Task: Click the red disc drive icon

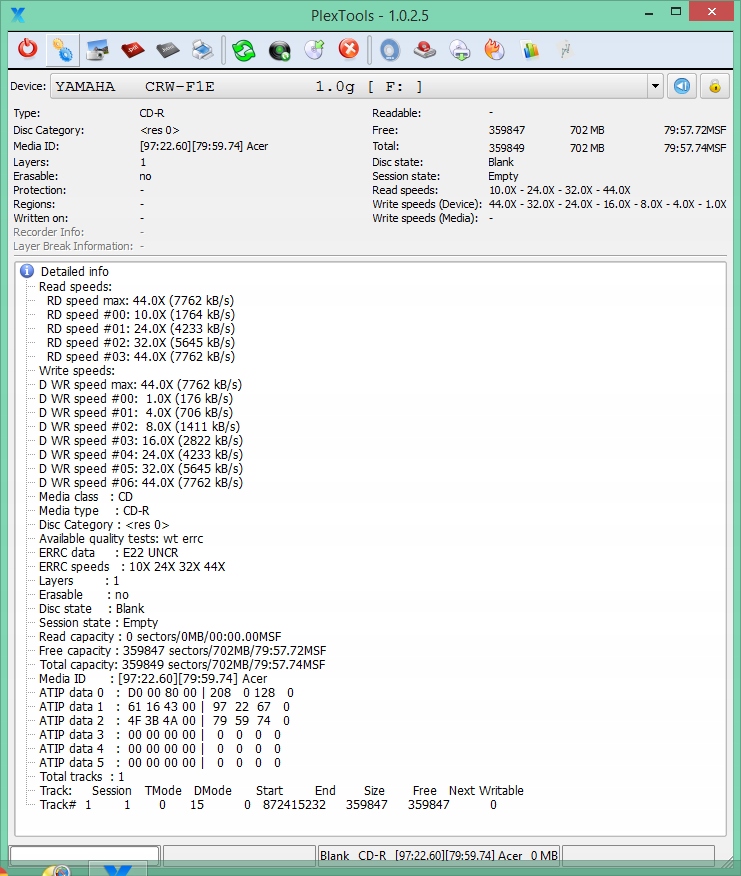Action: [425, 50]
